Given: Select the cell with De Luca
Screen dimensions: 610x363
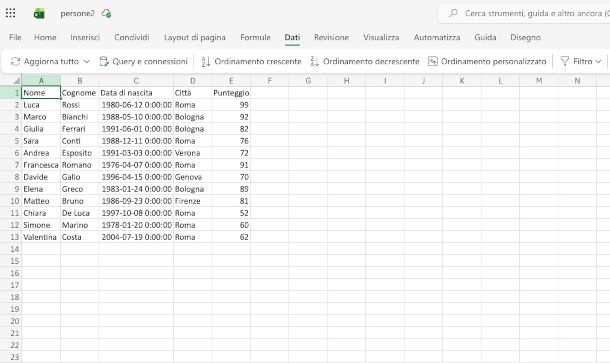Looking at the screenshot, I should click(79, 213).
